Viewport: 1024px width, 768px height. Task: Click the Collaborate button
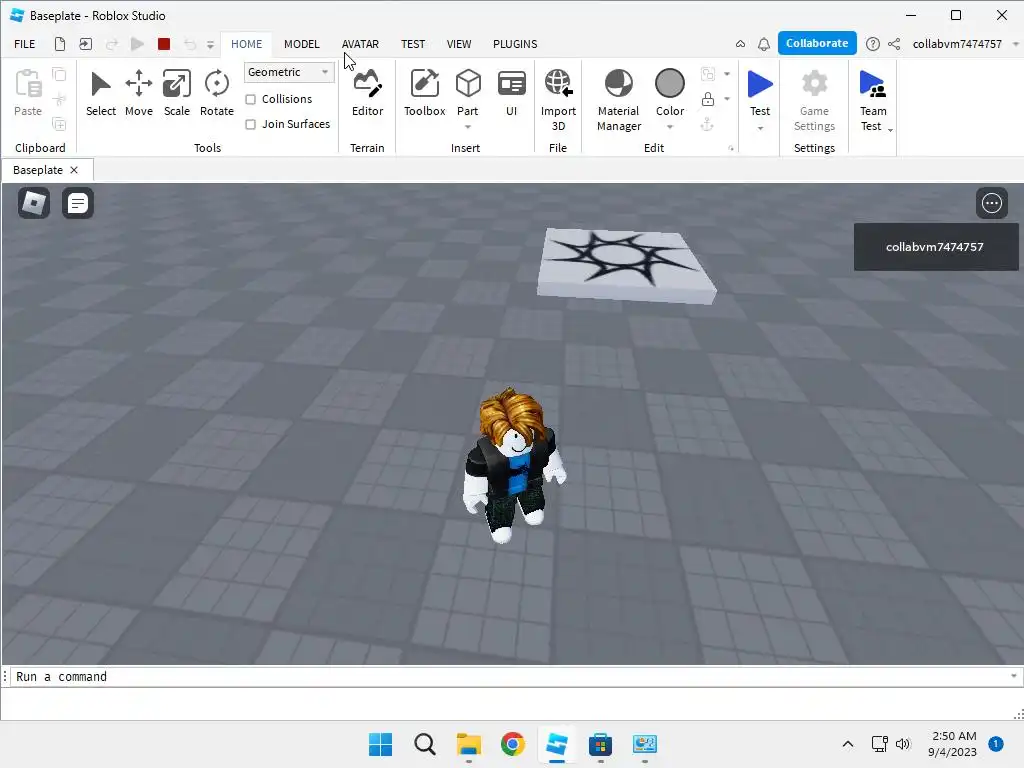(816, 43)
